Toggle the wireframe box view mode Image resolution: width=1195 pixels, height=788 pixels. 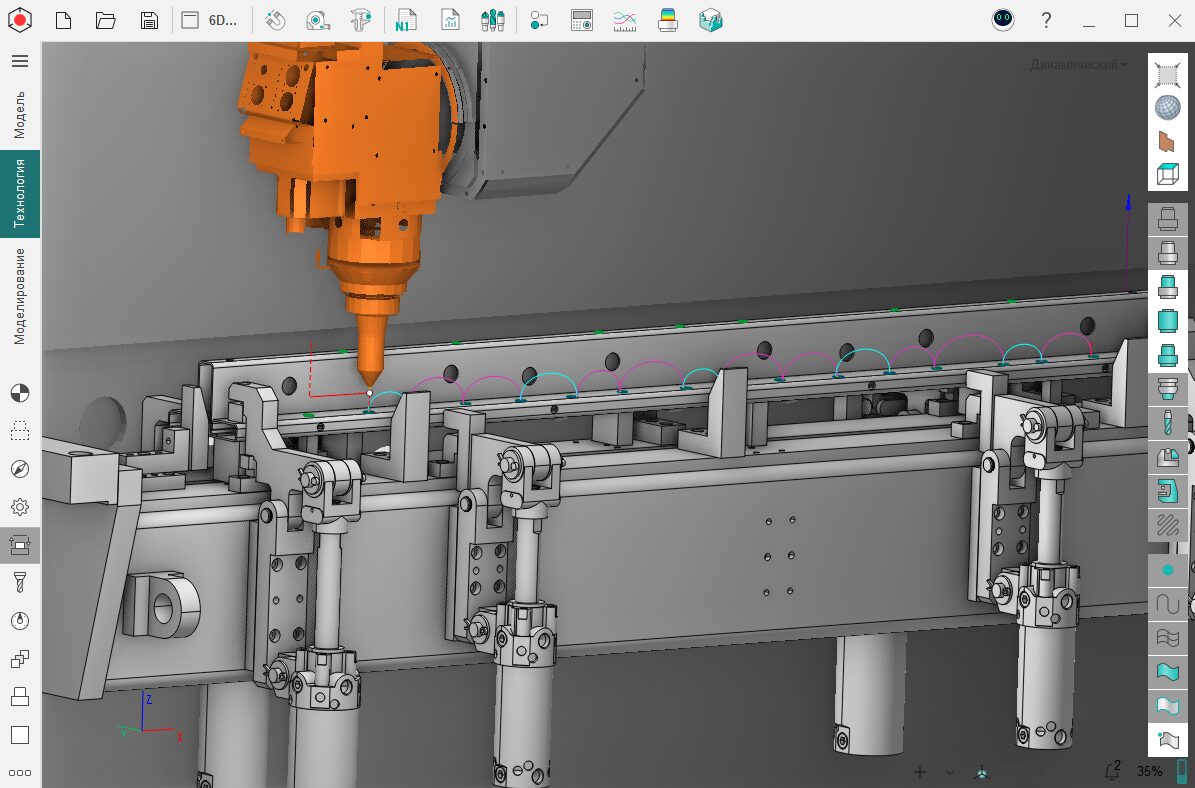[x=1167, y=174]
